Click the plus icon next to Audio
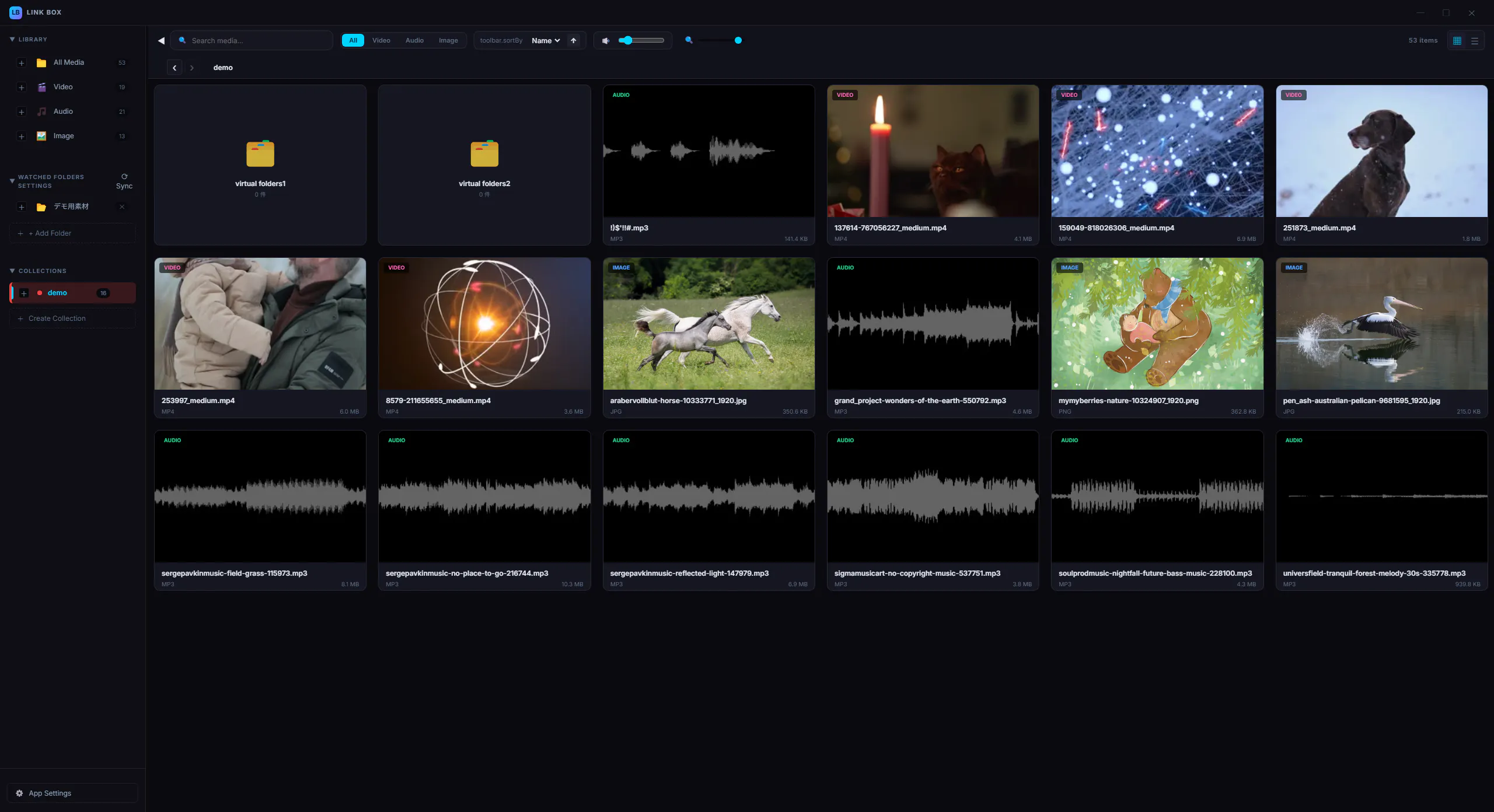This screenshot has height=812, width=1494. pyautogui.click(x=22, y=112)
